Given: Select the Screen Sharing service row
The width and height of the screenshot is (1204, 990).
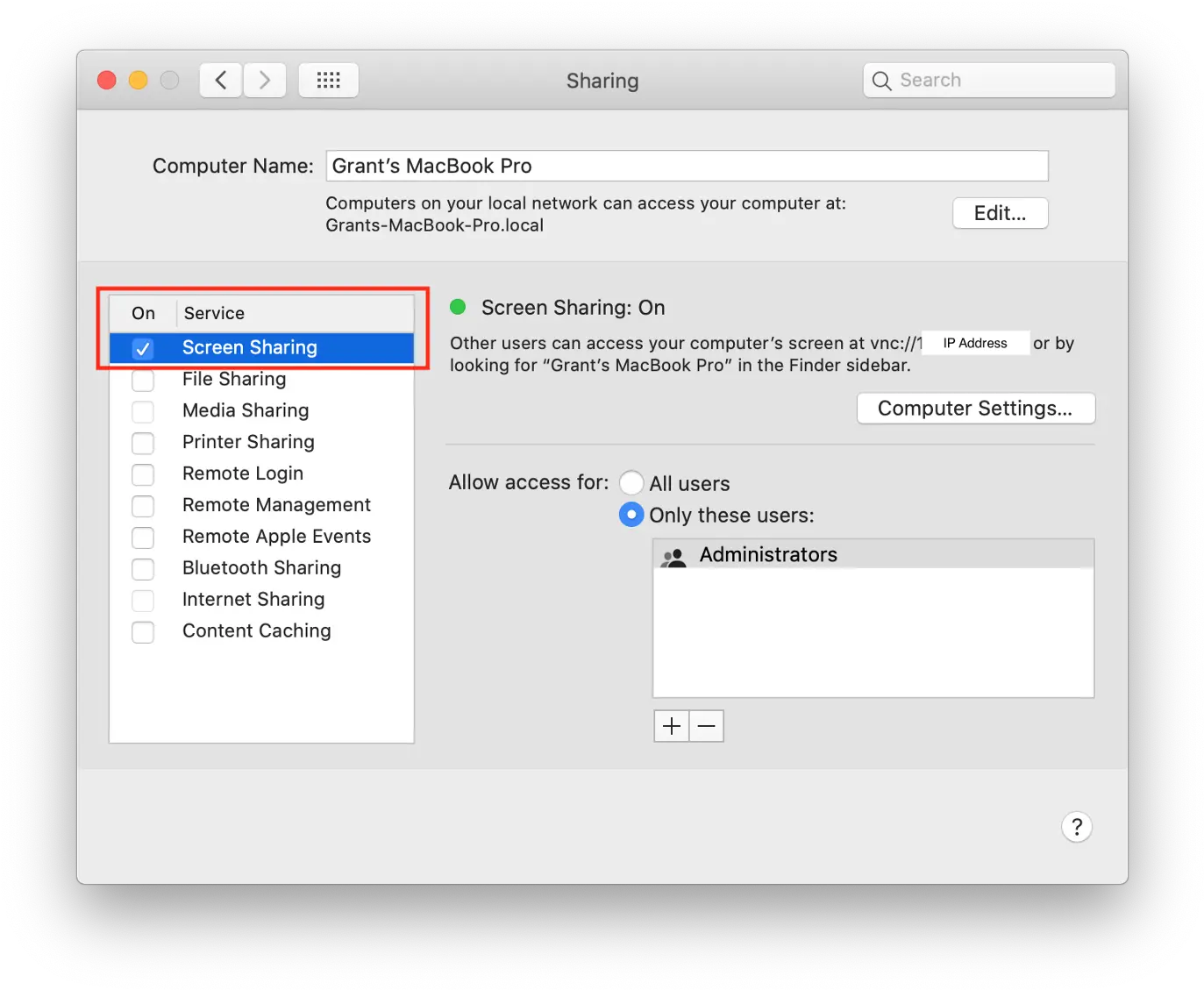Looking at the screenshot, I should click(x=261, y=348).
